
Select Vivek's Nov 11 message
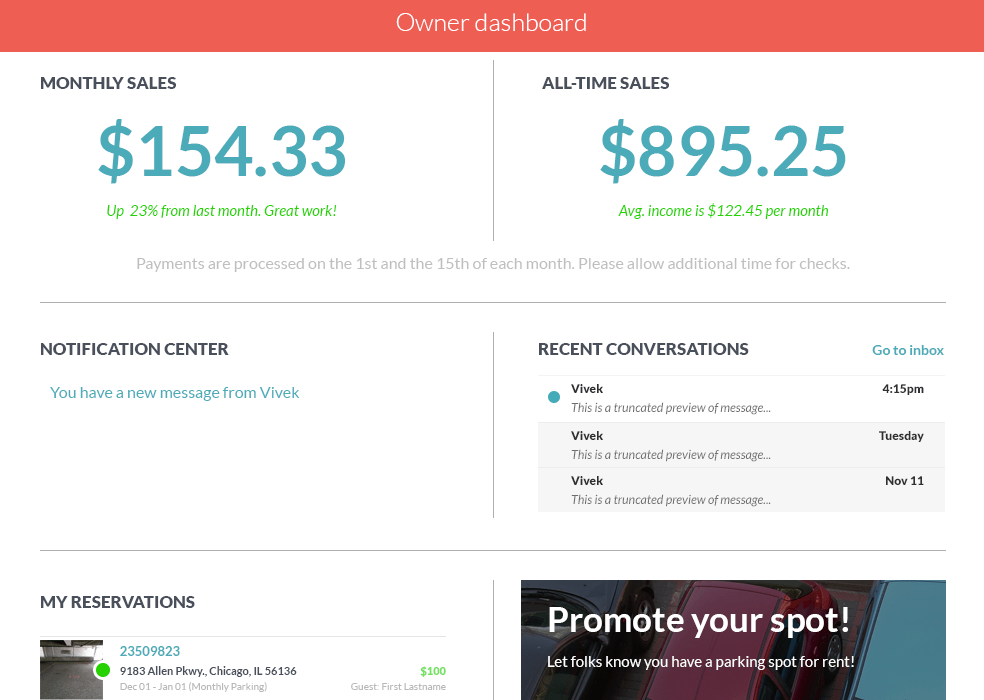point(740,489)
